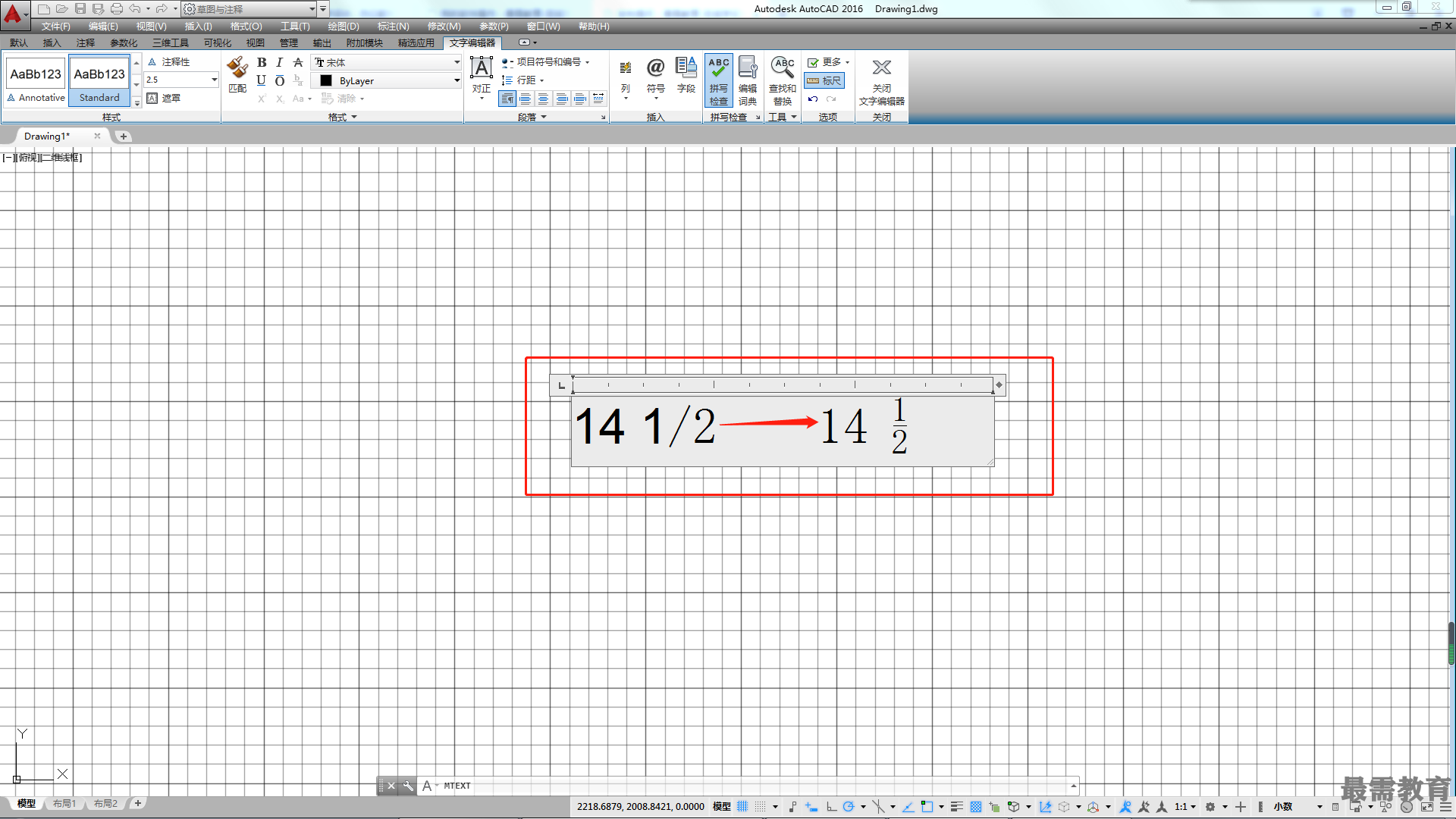Click the Polar tracking icon in status bar
The image size is (1456, 819).
(x=849, y=807)
